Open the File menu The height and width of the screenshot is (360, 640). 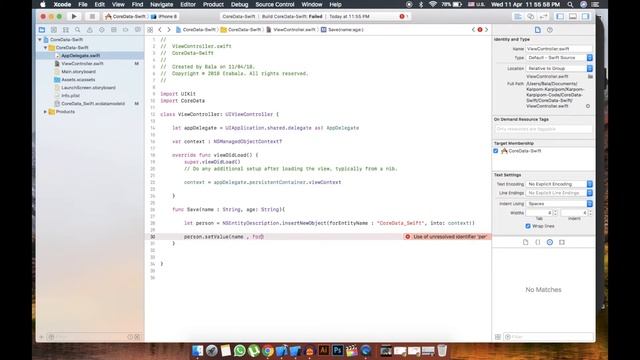click(x=83, y=4)
